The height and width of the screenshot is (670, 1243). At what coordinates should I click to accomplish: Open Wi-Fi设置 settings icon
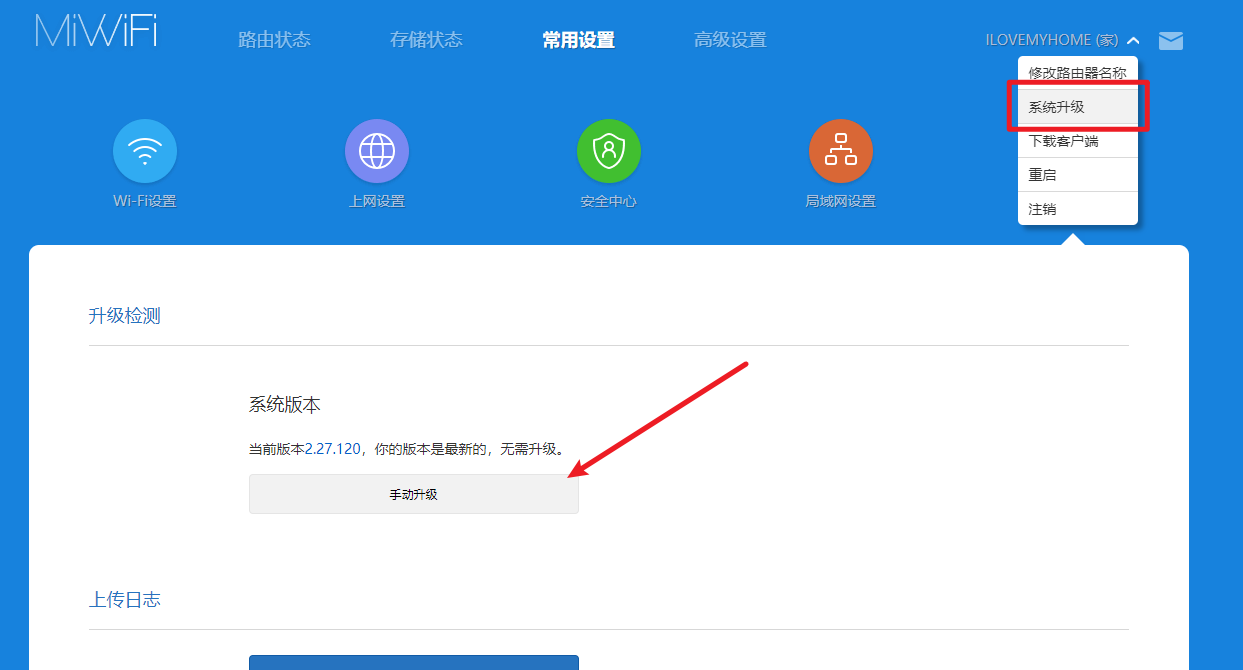[x=144, y=150]
